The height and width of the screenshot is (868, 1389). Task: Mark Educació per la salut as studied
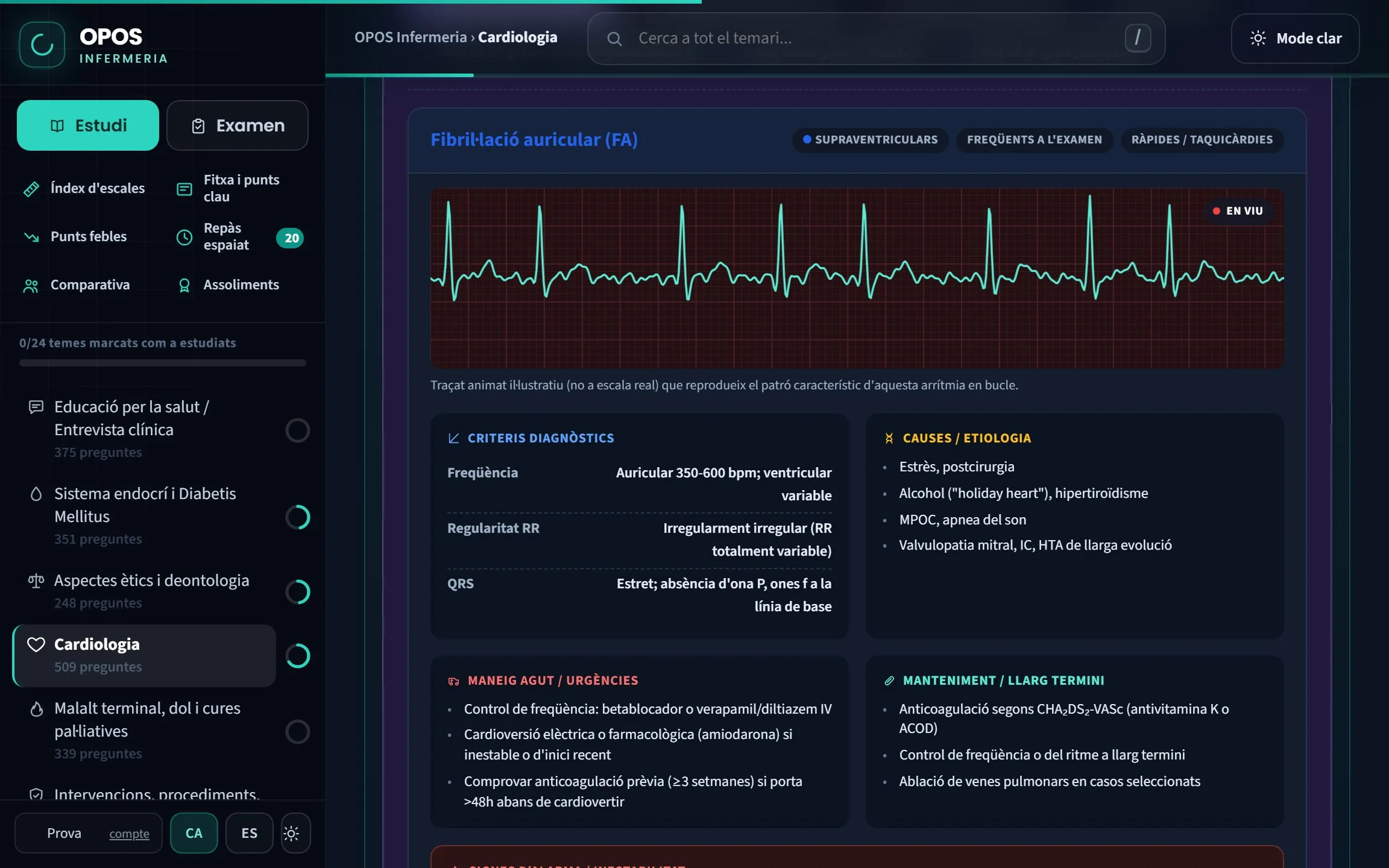pyautogui.click(x=298, y=430)
